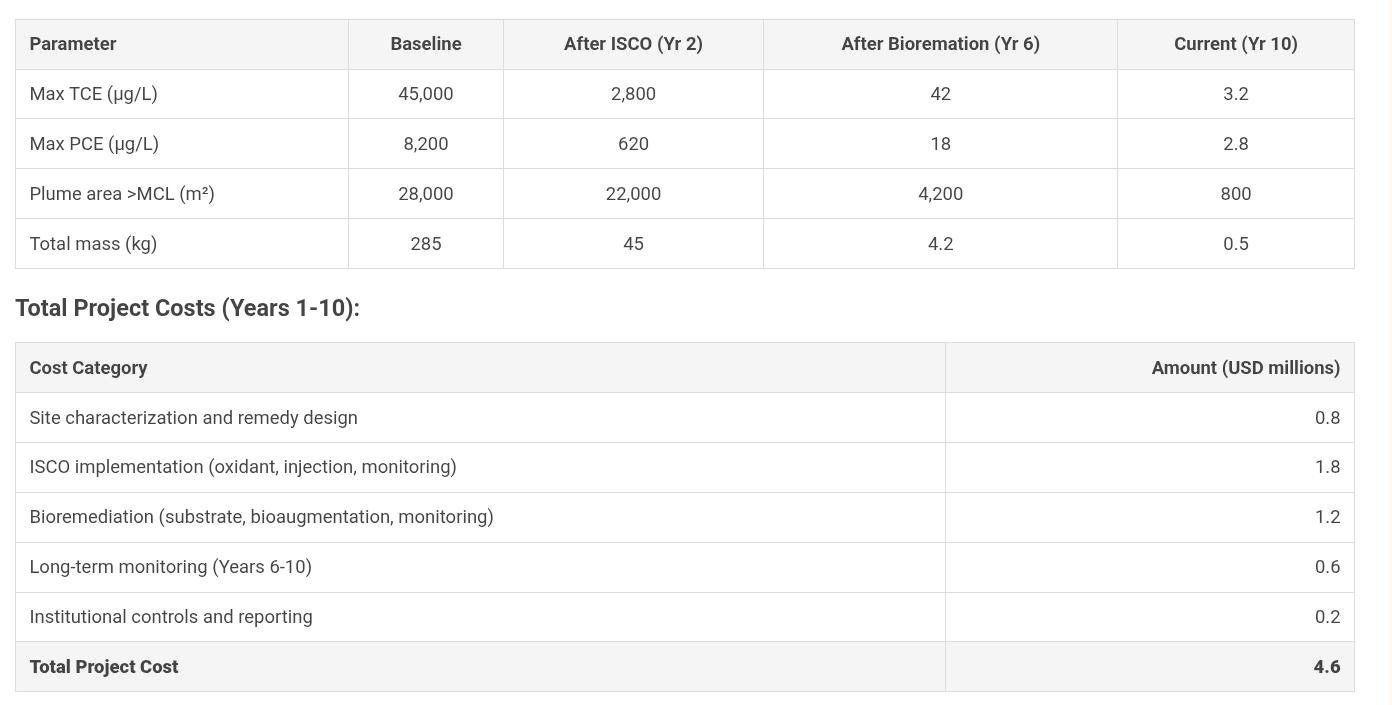1392x705 pixels.
Task: Click the Total Project Costs (Years 1-10) heading
Action: 187,308
